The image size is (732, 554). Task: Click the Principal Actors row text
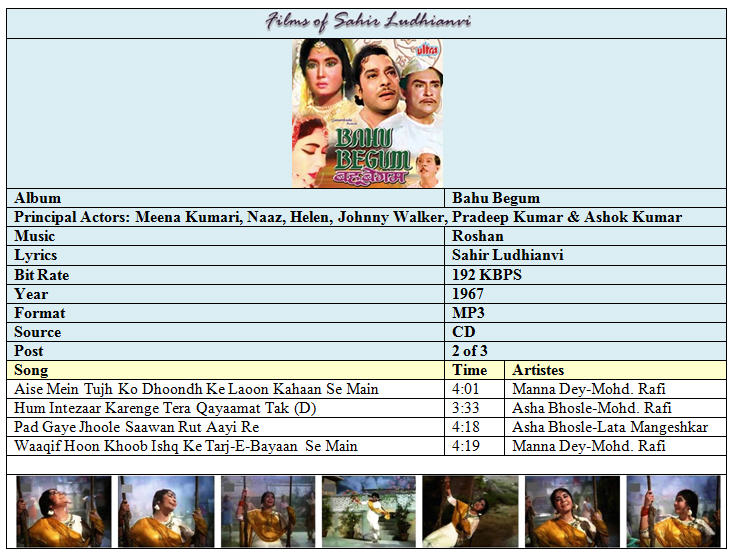coord(348,217)
